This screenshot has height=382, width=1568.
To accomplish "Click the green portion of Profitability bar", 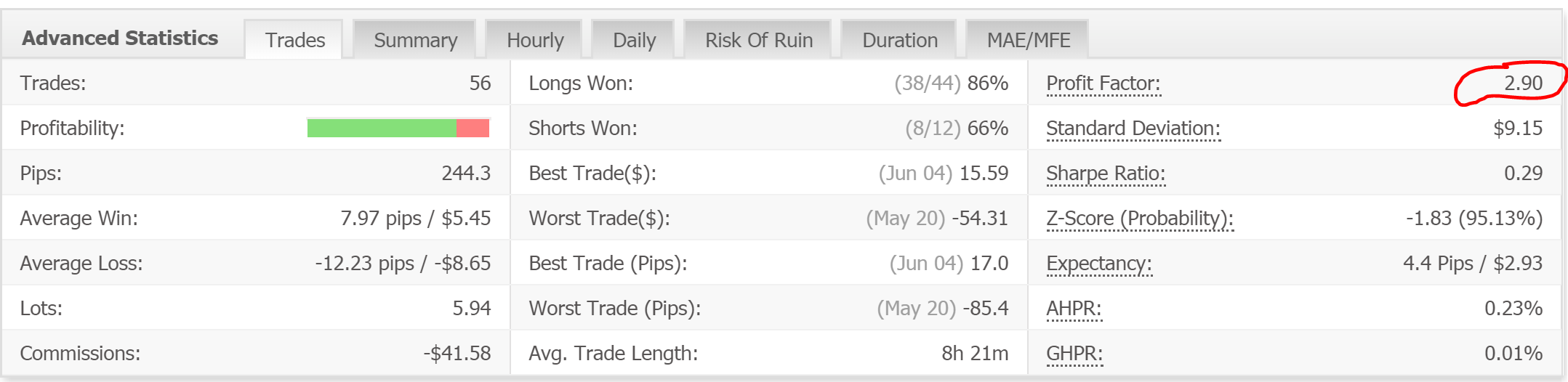I will (x=381, y=129).
